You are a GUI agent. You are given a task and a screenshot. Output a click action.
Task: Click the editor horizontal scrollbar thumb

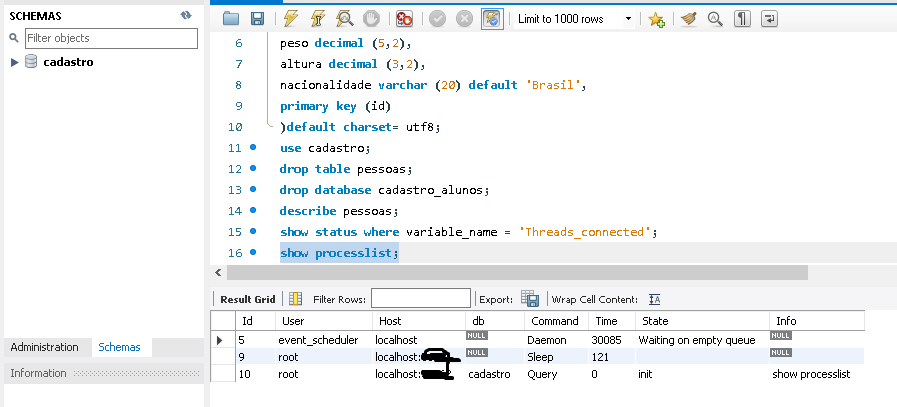[x=517, y=272]
